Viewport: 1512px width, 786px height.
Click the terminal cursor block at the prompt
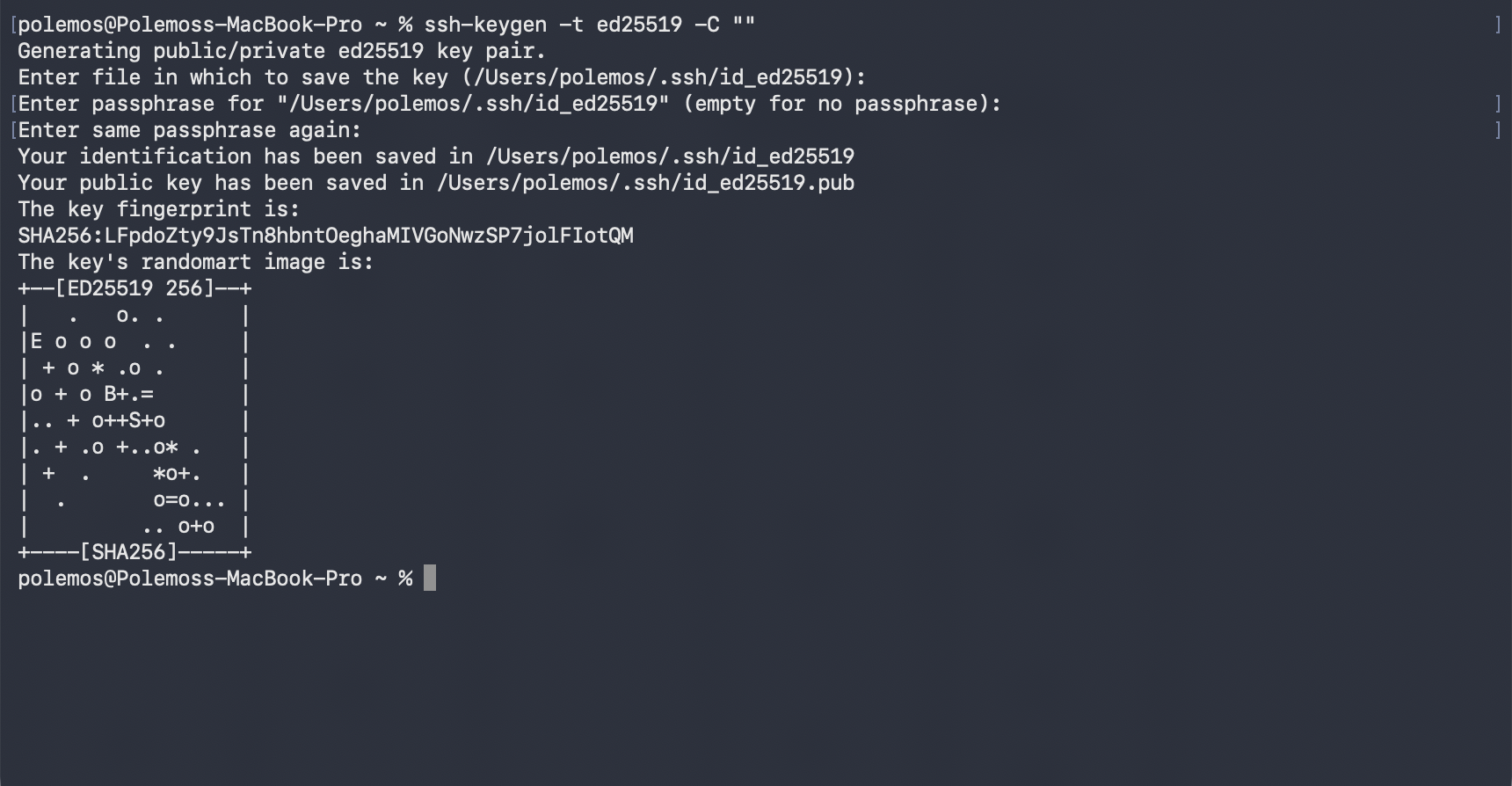(430, 579)
